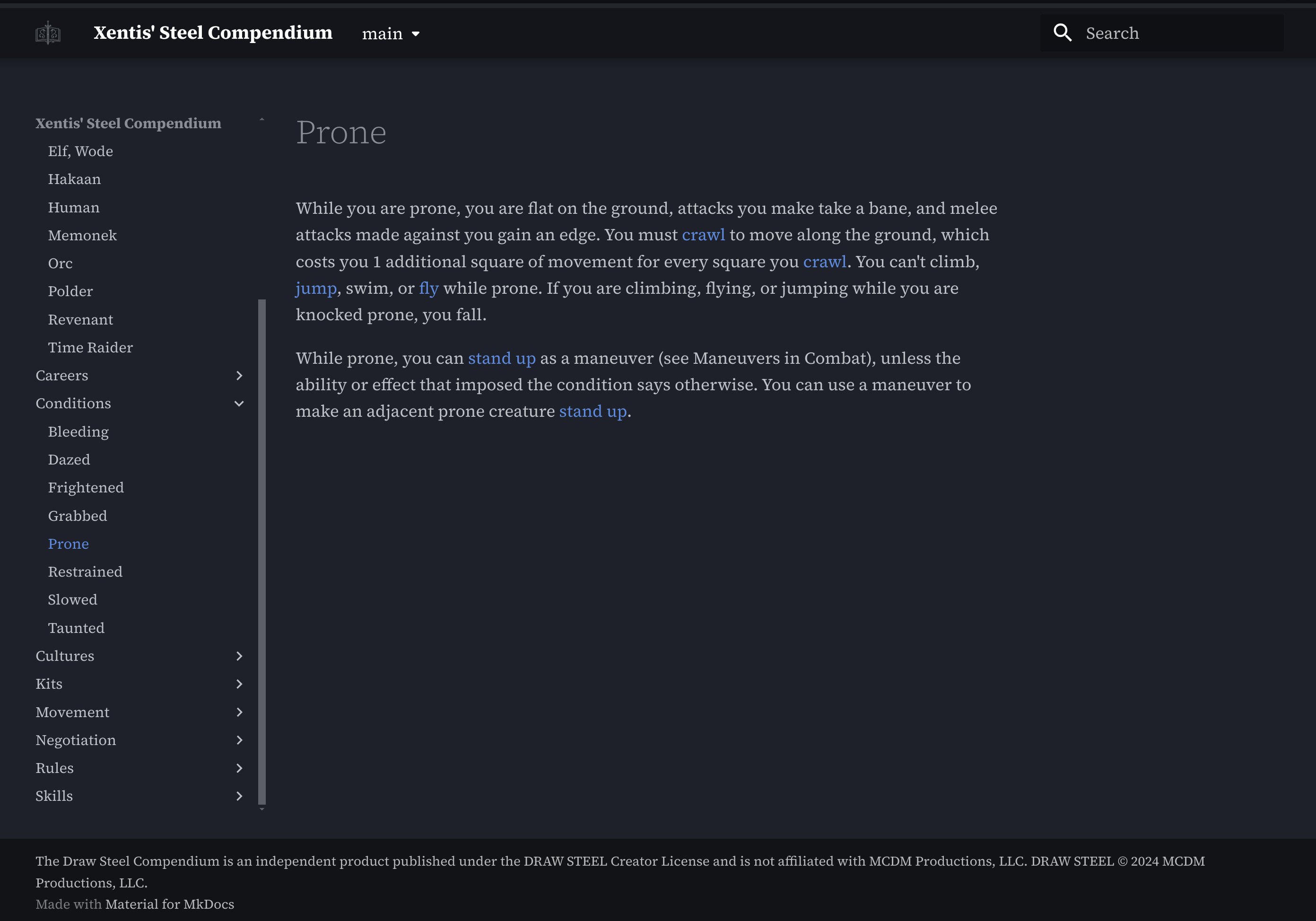This screenshot has width=1316, height=921.
Task: Open the main branch version dropdown
Action: point(391,33)
